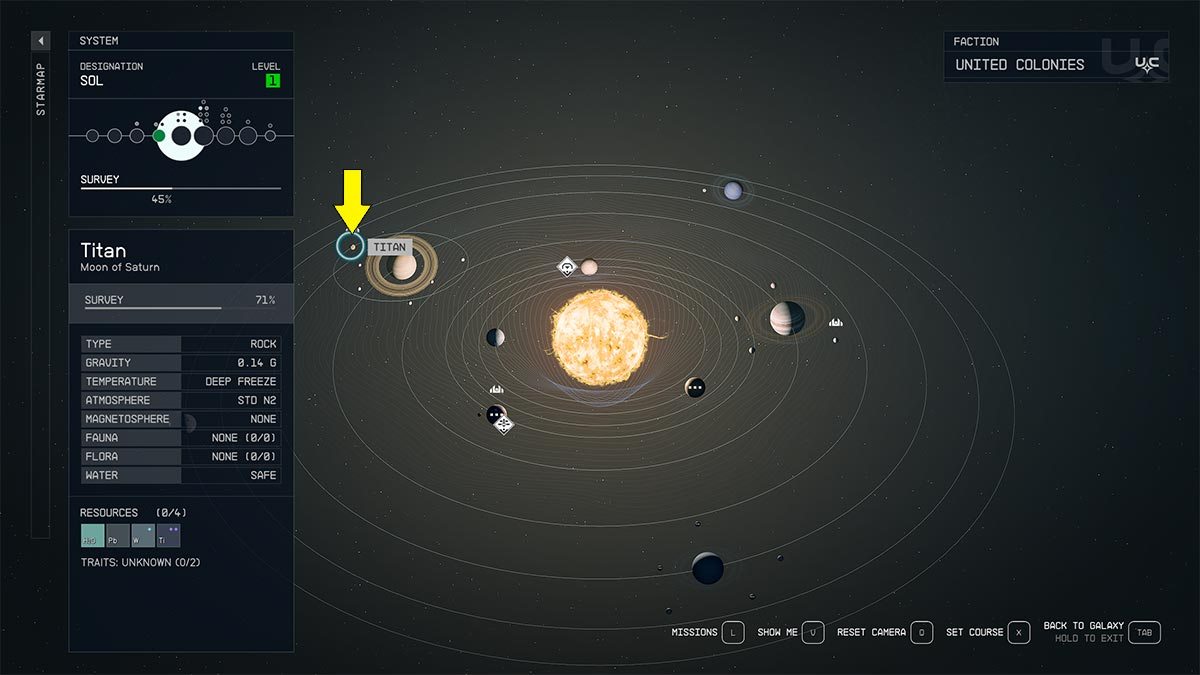Click the Ti titanium resource swatch
Image resolution: width=1200 pixels, height=675 pixels.
coord(169,536)
